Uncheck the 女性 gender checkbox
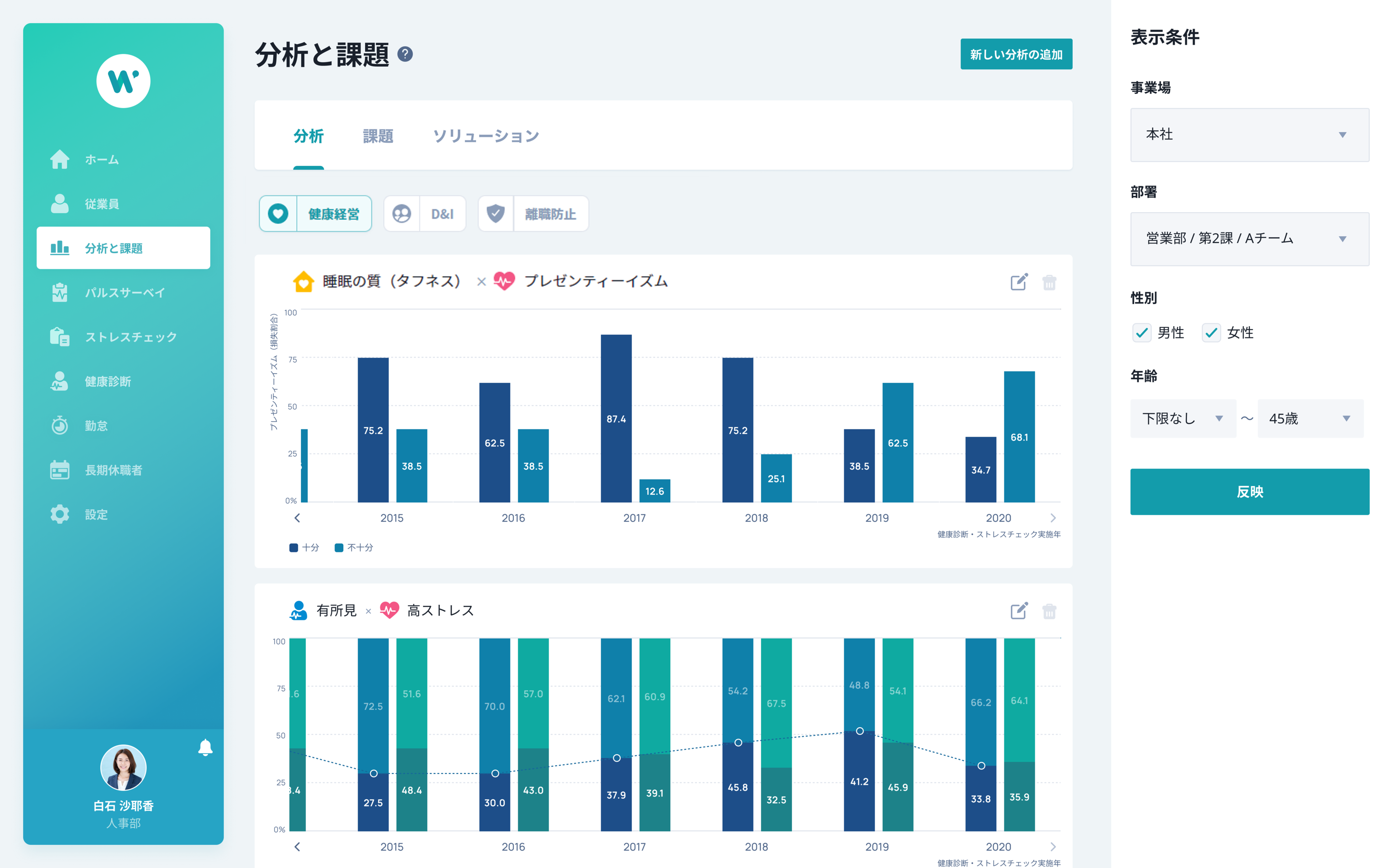 pos(1211,333)
